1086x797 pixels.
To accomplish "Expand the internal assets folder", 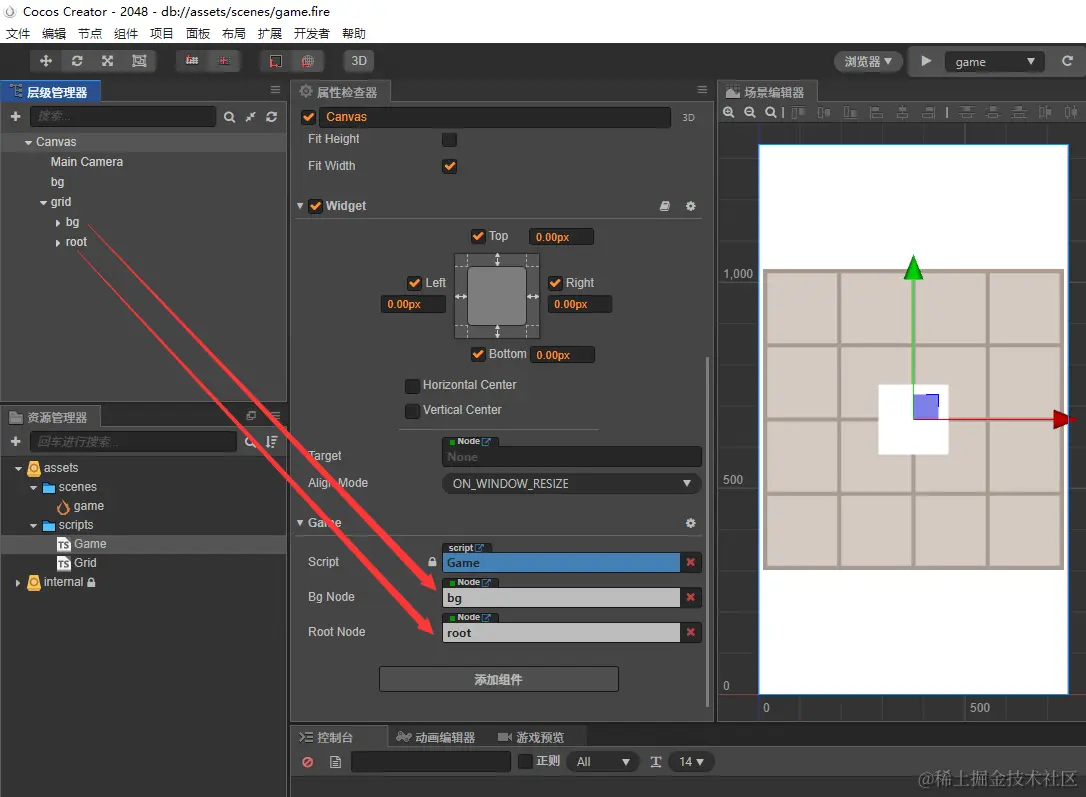I will pyautogui.click(x=17, y=583).
